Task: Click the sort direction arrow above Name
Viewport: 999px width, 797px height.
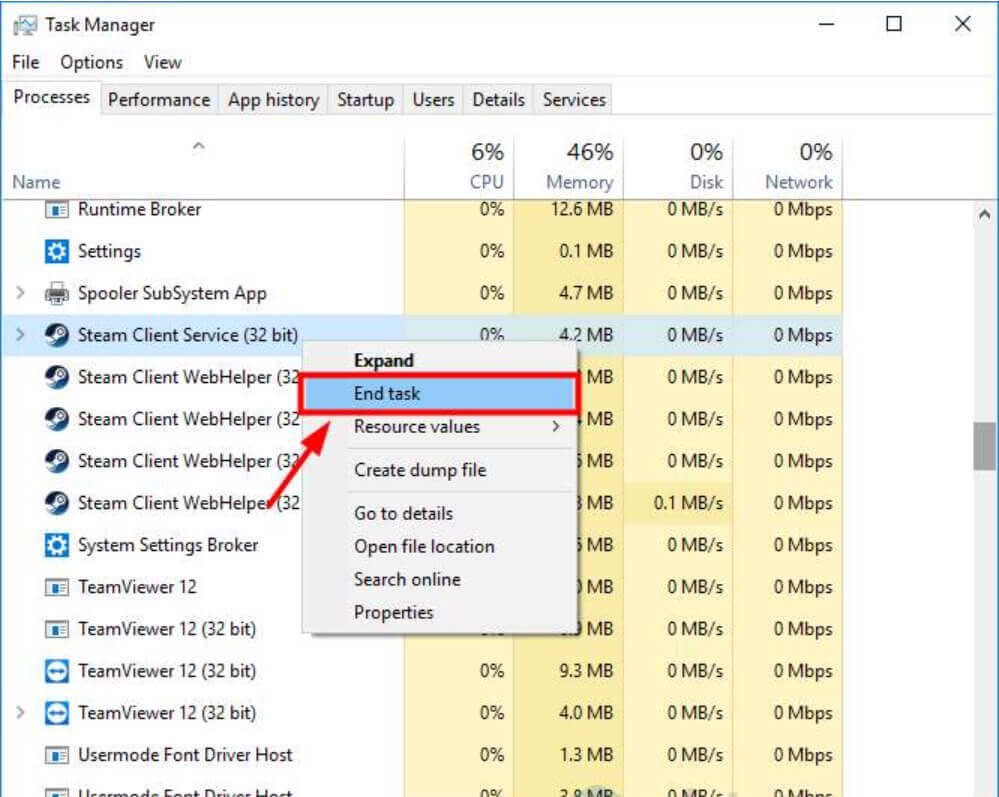Action: point(199,147)
